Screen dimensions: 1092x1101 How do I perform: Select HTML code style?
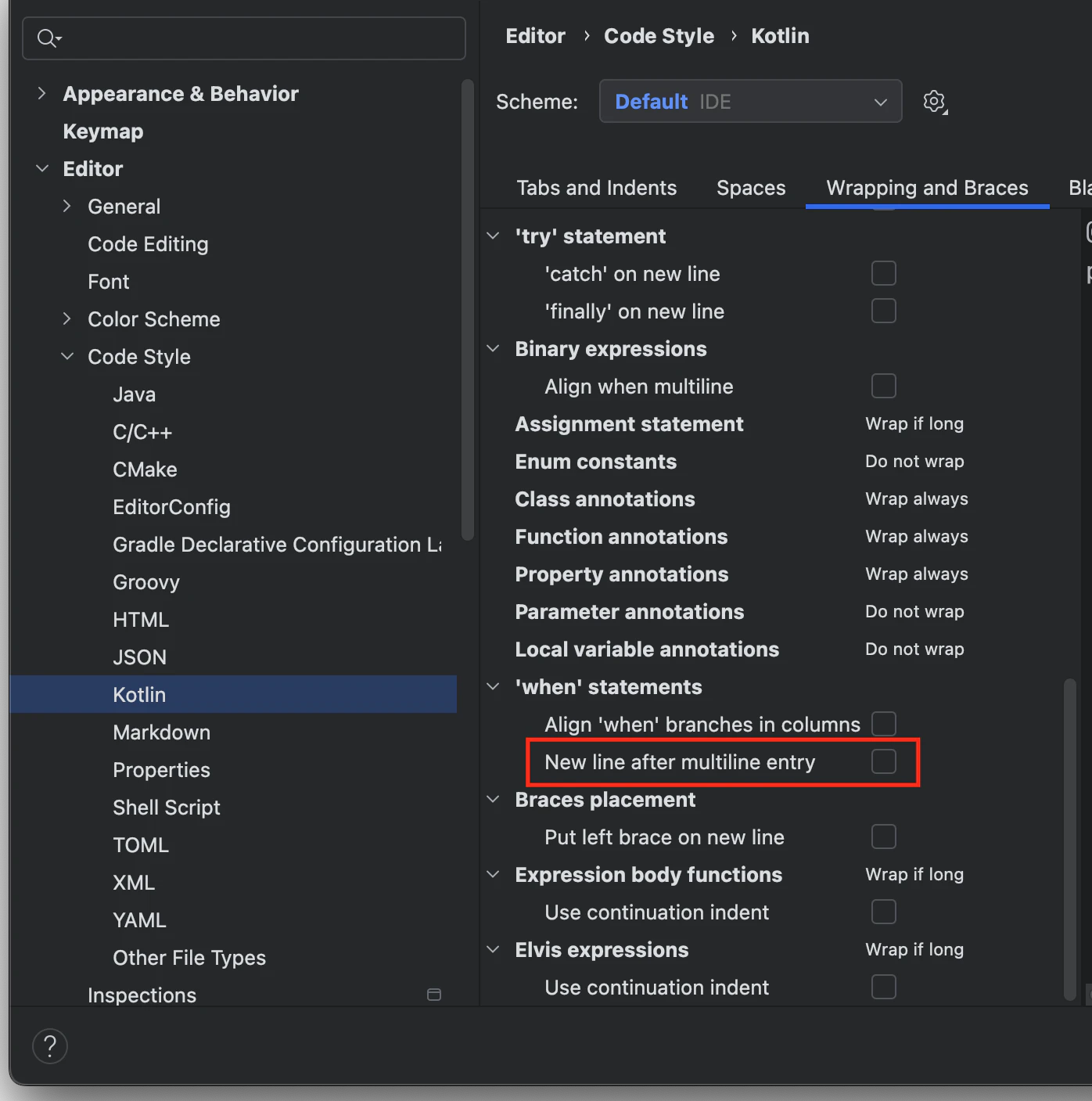[x=141, y=620]
